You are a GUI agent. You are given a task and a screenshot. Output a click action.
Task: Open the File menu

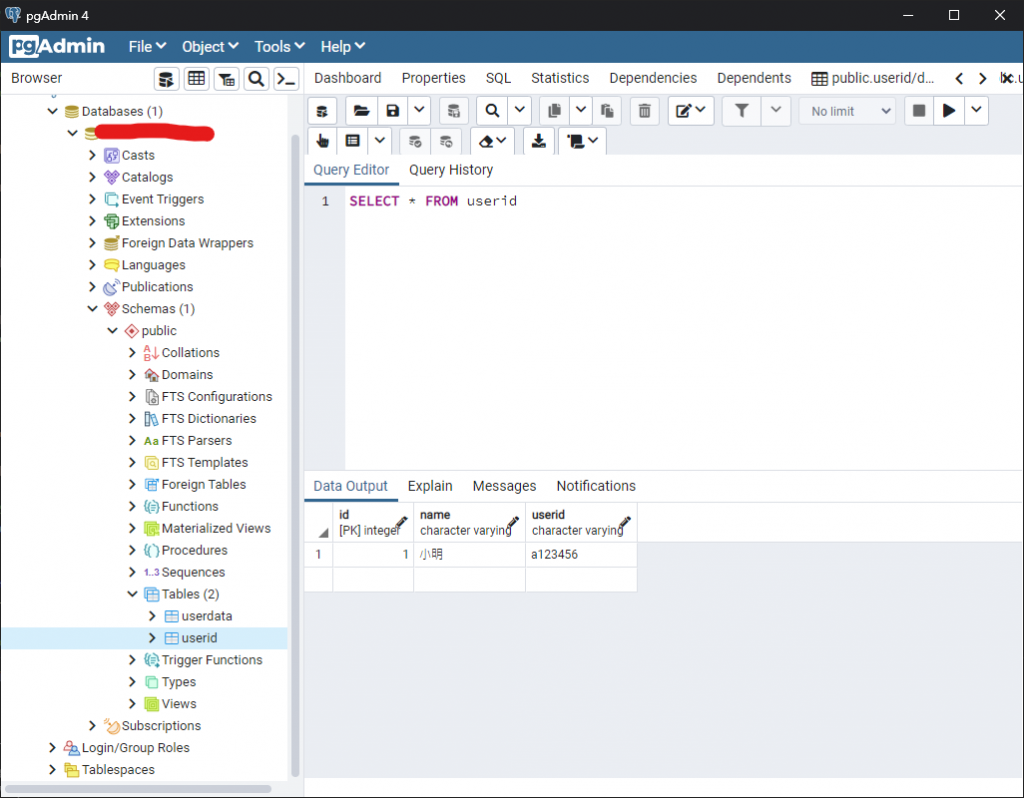(147, 47)
